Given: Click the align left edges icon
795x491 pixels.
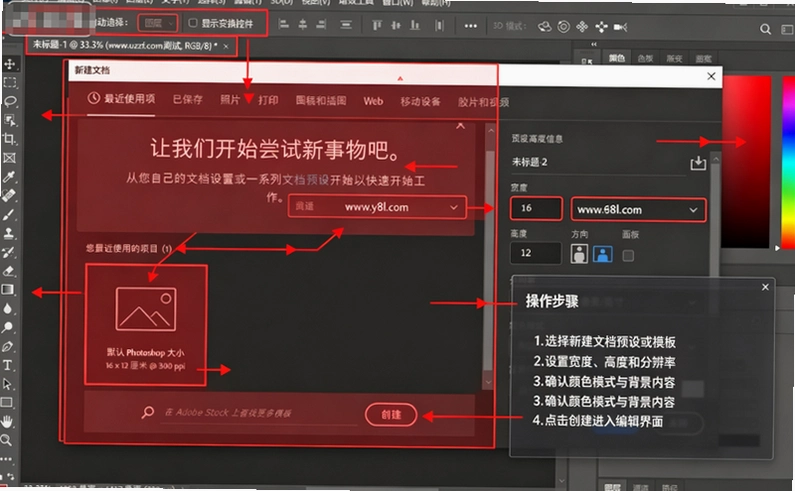Looking at the screenshot, I should pos(284,24).
